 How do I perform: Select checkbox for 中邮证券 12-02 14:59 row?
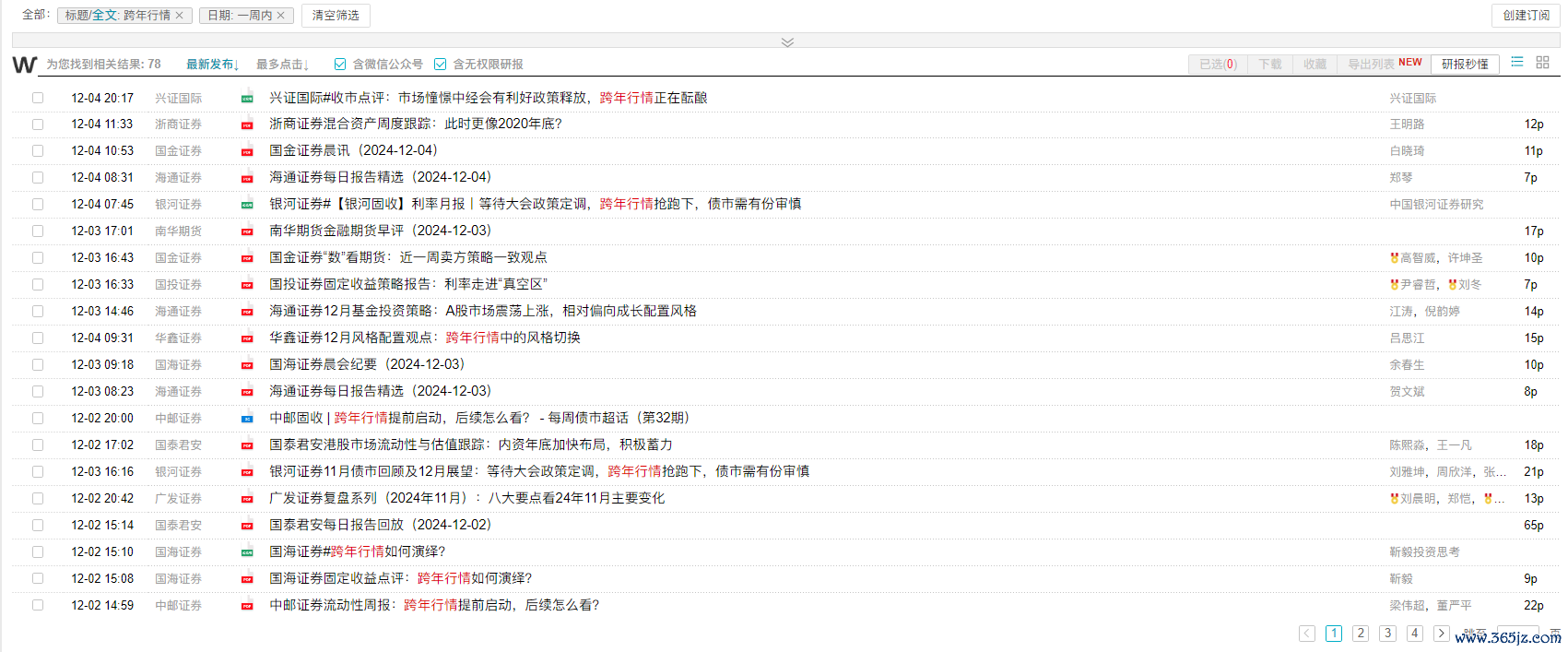click(38, 606)
